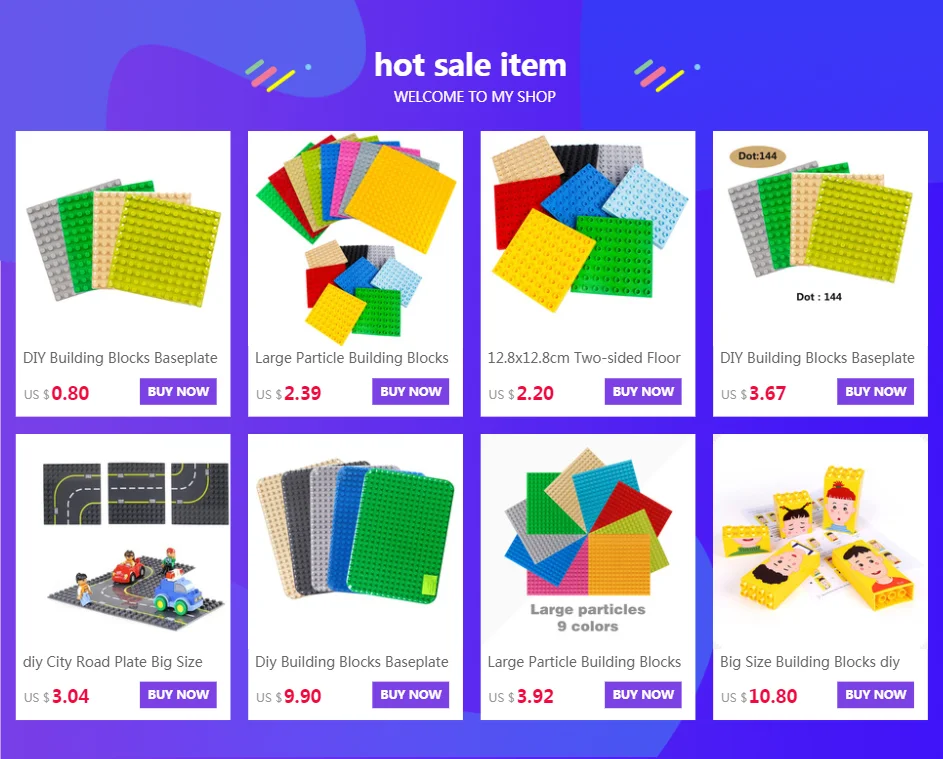Open the face-expression yellow blocks image
The width and height of the screenshot is (943, 759).
(820, 541)
